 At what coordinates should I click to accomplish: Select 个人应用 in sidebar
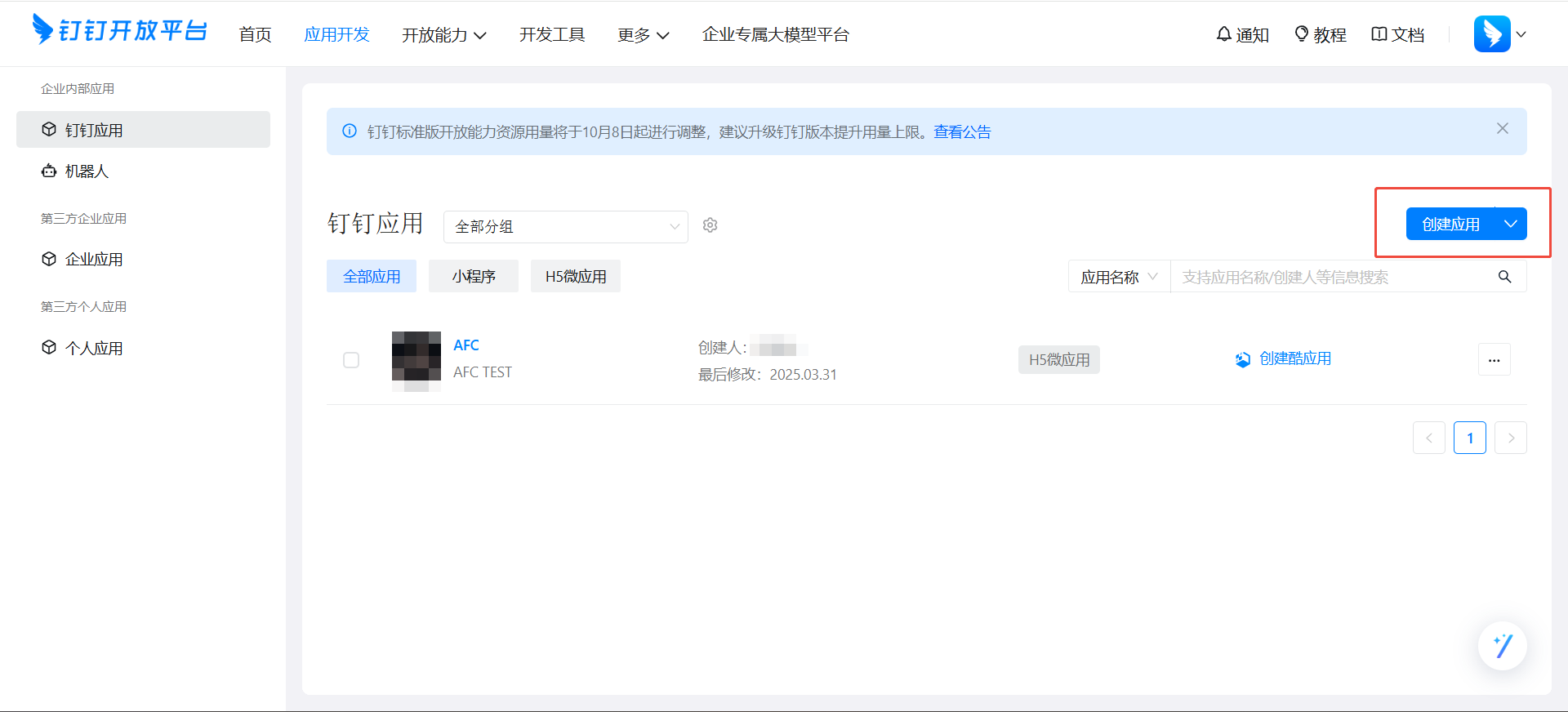coord(143,348)
